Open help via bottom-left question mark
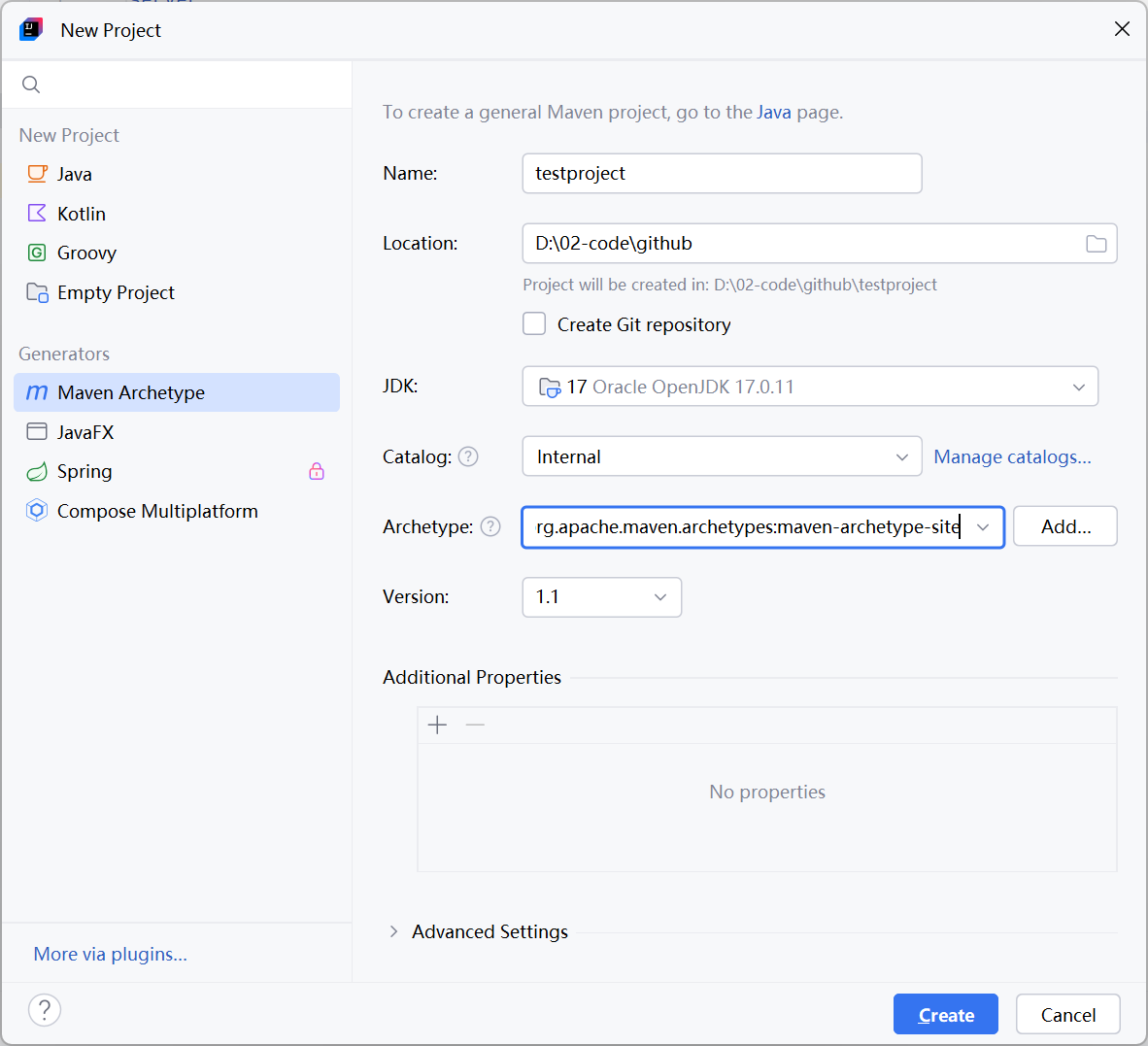1148x1046 pixels. 45,1010
